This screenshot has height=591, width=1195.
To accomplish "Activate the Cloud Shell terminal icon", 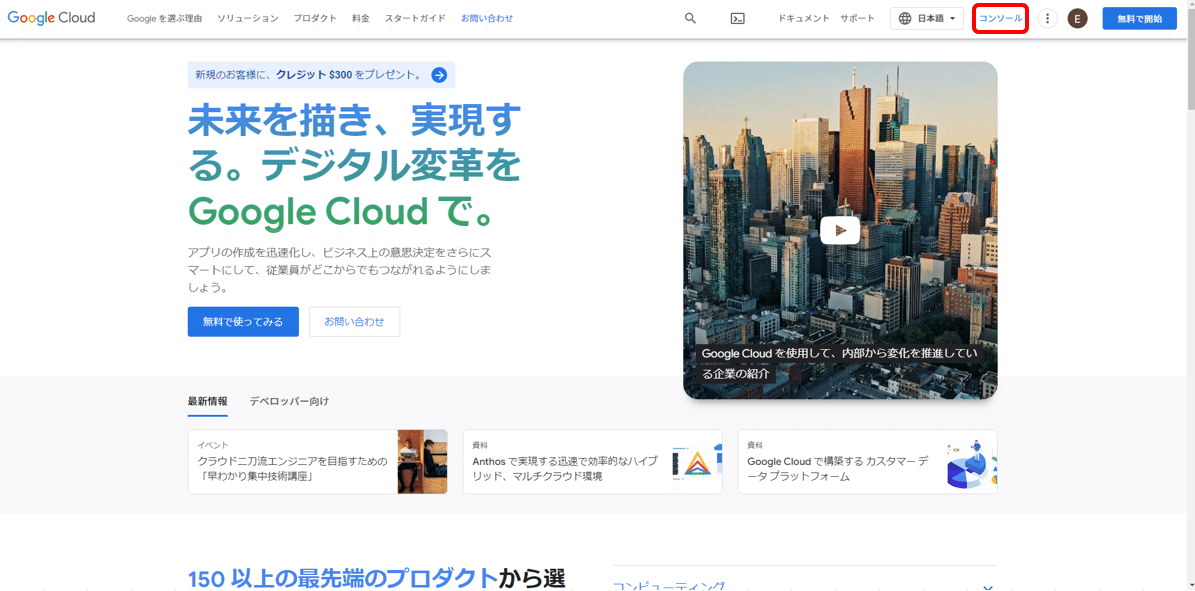I will [x=737, y=18].
